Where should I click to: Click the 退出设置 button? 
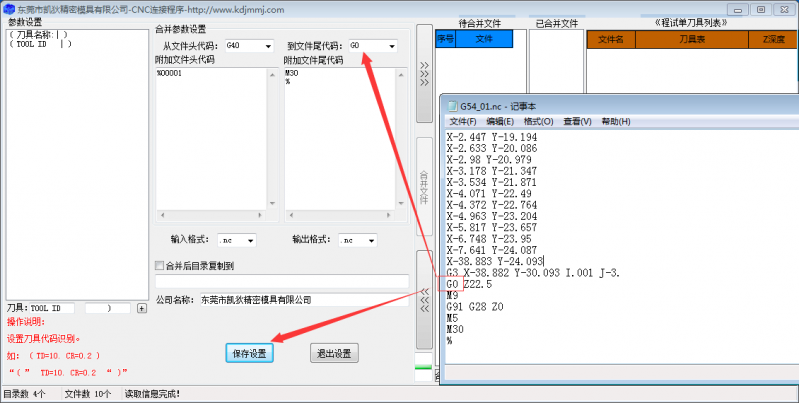tap(334, 353)
